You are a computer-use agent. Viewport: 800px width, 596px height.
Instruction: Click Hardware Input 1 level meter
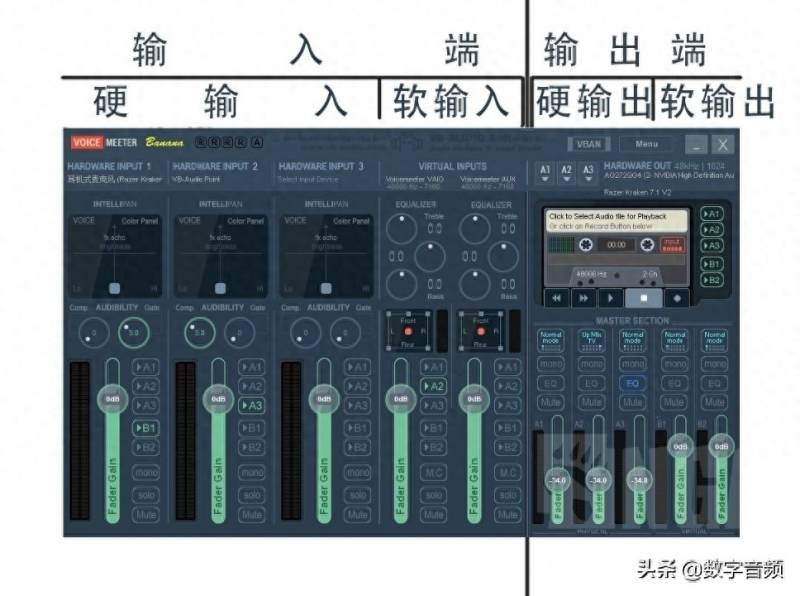tap(80, 440)
